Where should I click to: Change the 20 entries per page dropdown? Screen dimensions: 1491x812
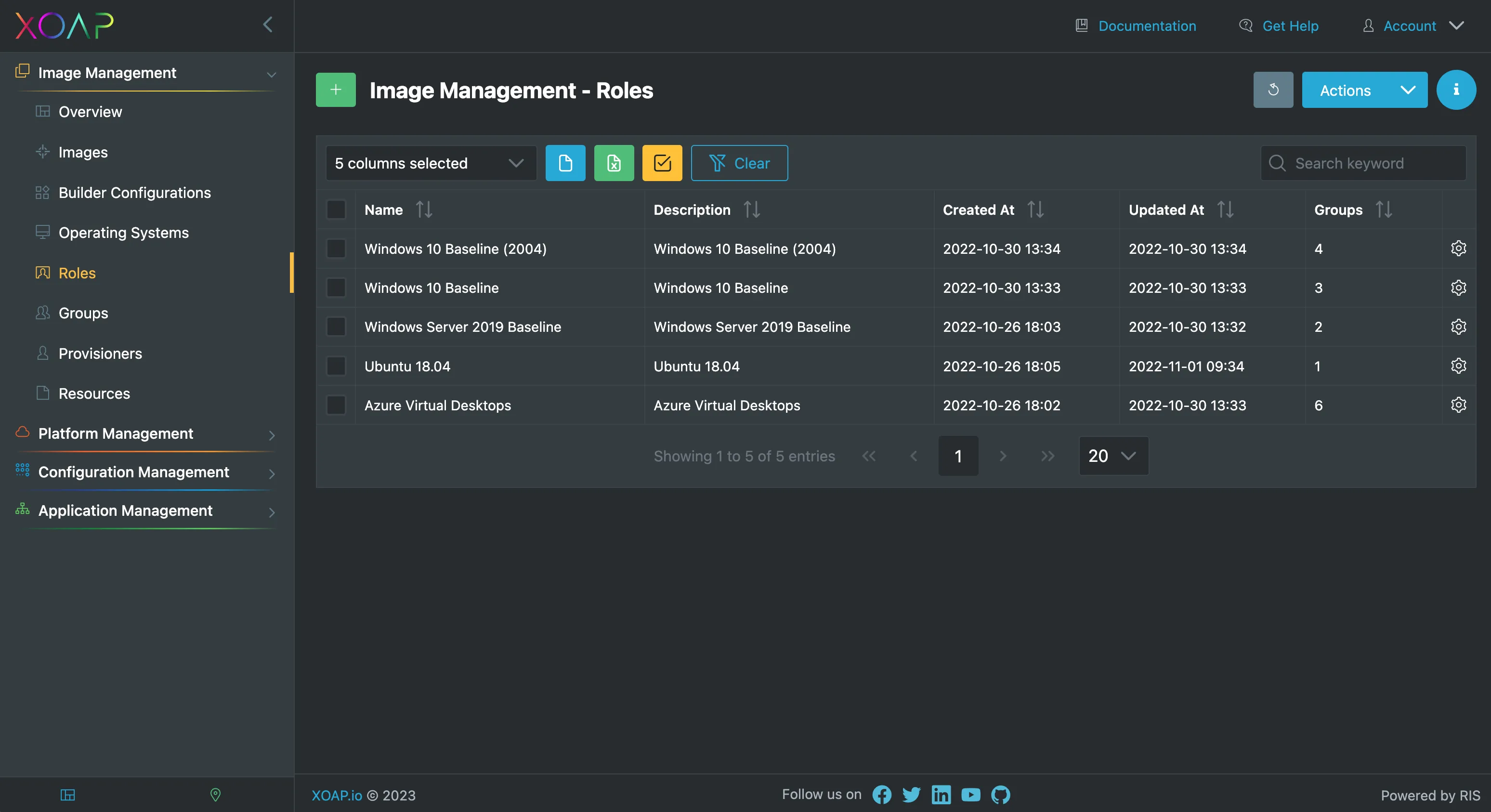tap(1113, 456)
